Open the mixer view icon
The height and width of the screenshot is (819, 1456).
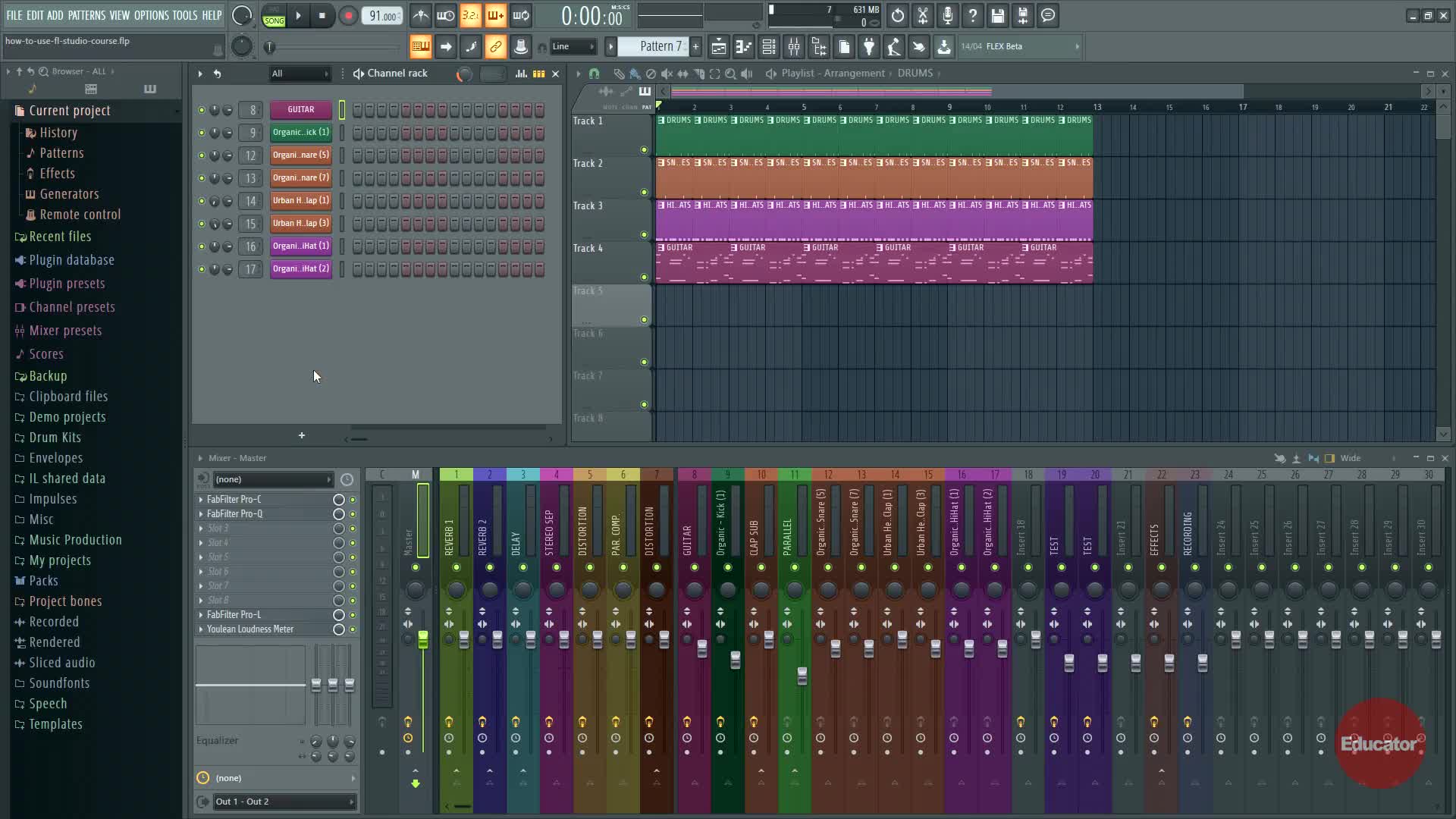tap(794, 47)
